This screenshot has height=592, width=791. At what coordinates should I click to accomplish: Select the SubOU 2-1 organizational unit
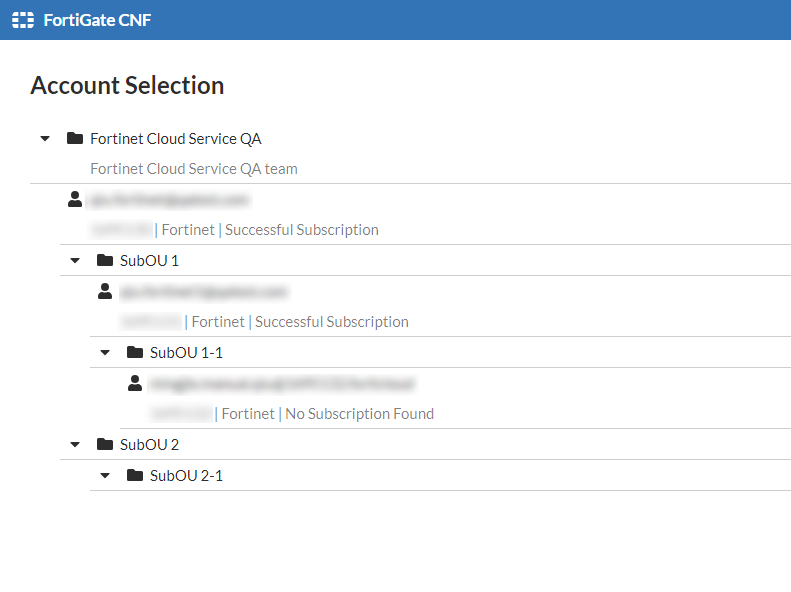coord(186,475)
